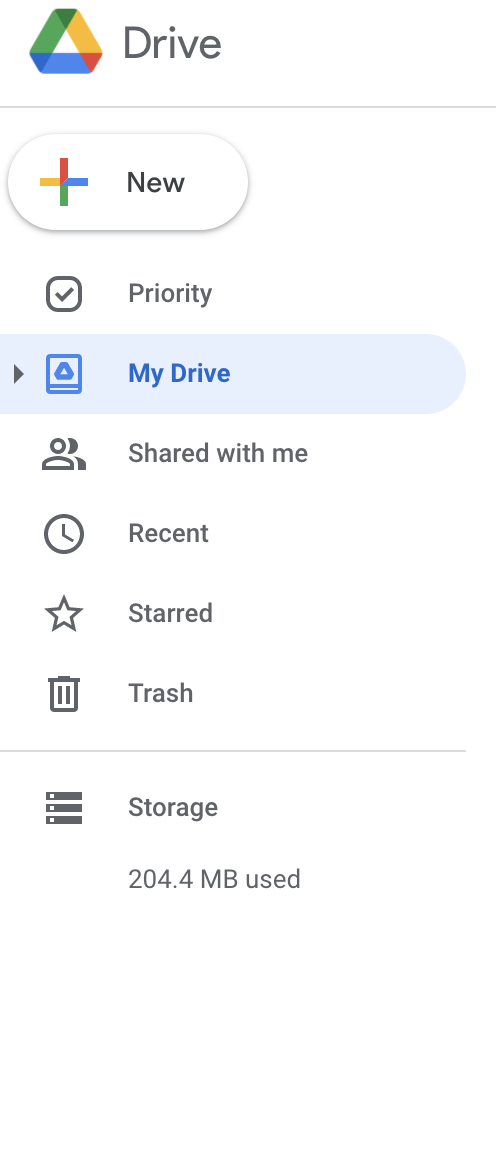The height and width of the screenshot is (1164, 496).
Task: Click the 204.4 MB used text
Action: (214, 879)
